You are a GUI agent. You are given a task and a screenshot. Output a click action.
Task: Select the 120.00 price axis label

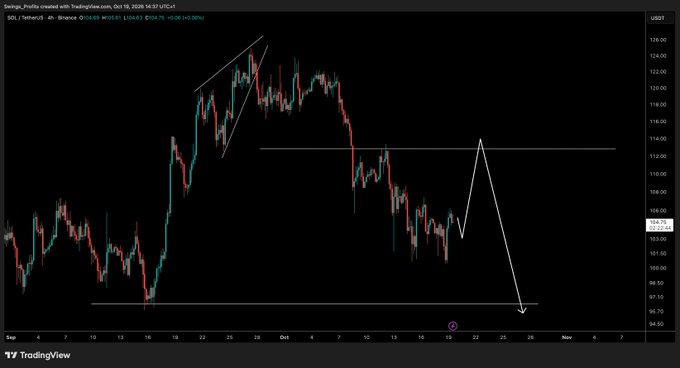658,88
